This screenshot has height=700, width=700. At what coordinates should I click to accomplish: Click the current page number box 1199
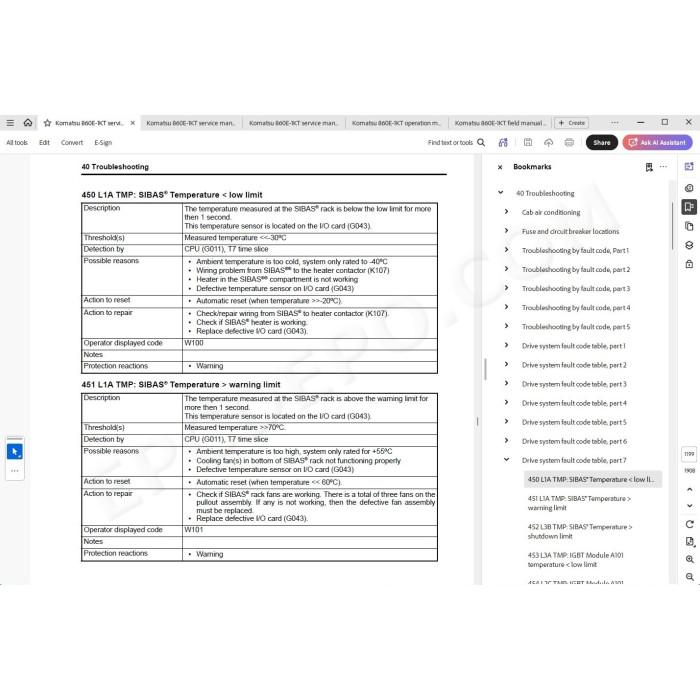[x=689, y=454]
